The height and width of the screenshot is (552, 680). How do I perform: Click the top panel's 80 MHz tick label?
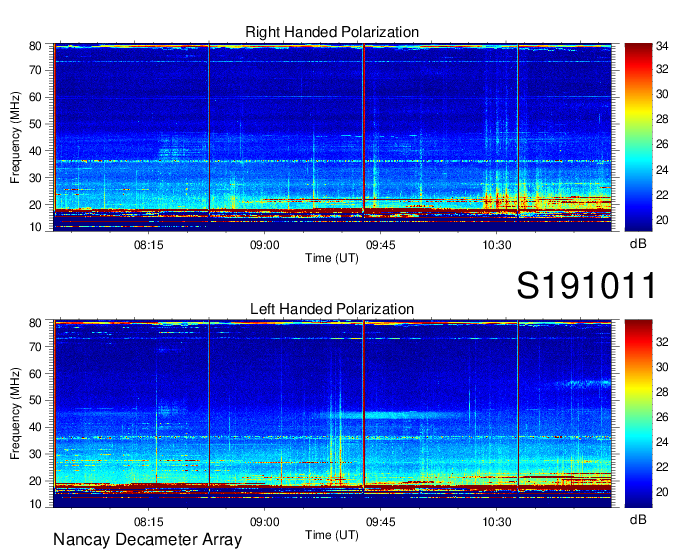point(35,46)
